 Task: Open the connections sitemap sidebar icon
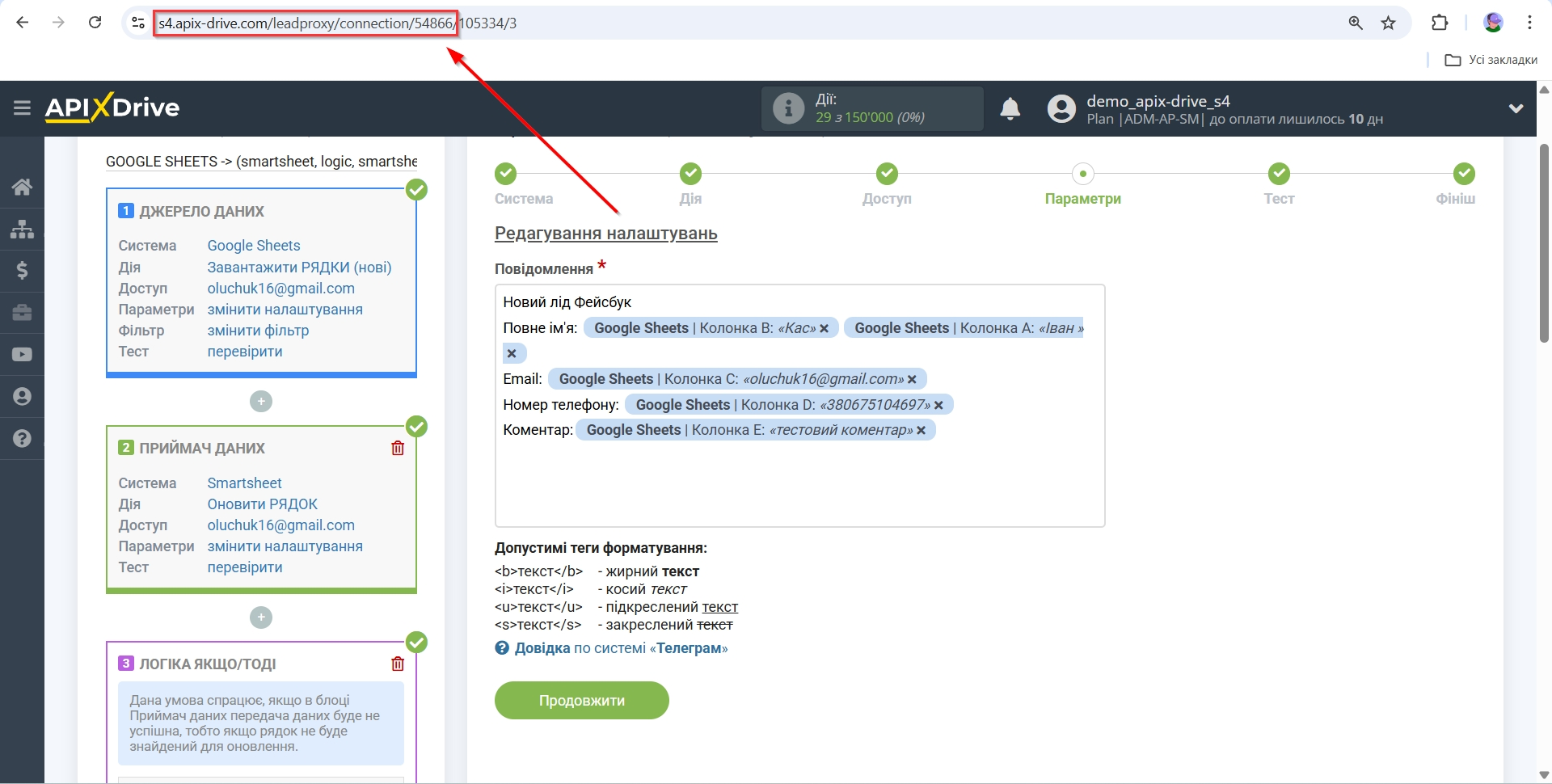pyautogui.click(x=22, y=229)
